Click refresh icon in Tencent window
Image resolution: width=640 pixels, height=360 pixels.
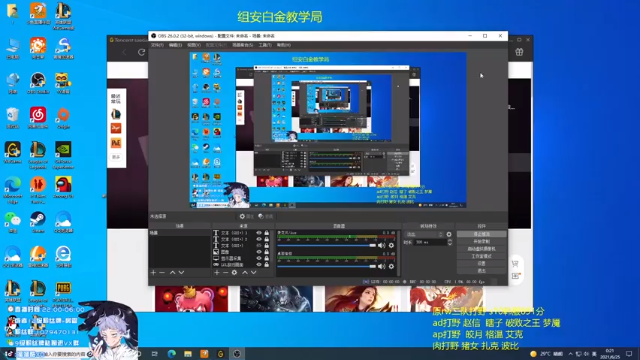[x=142, y=52]
